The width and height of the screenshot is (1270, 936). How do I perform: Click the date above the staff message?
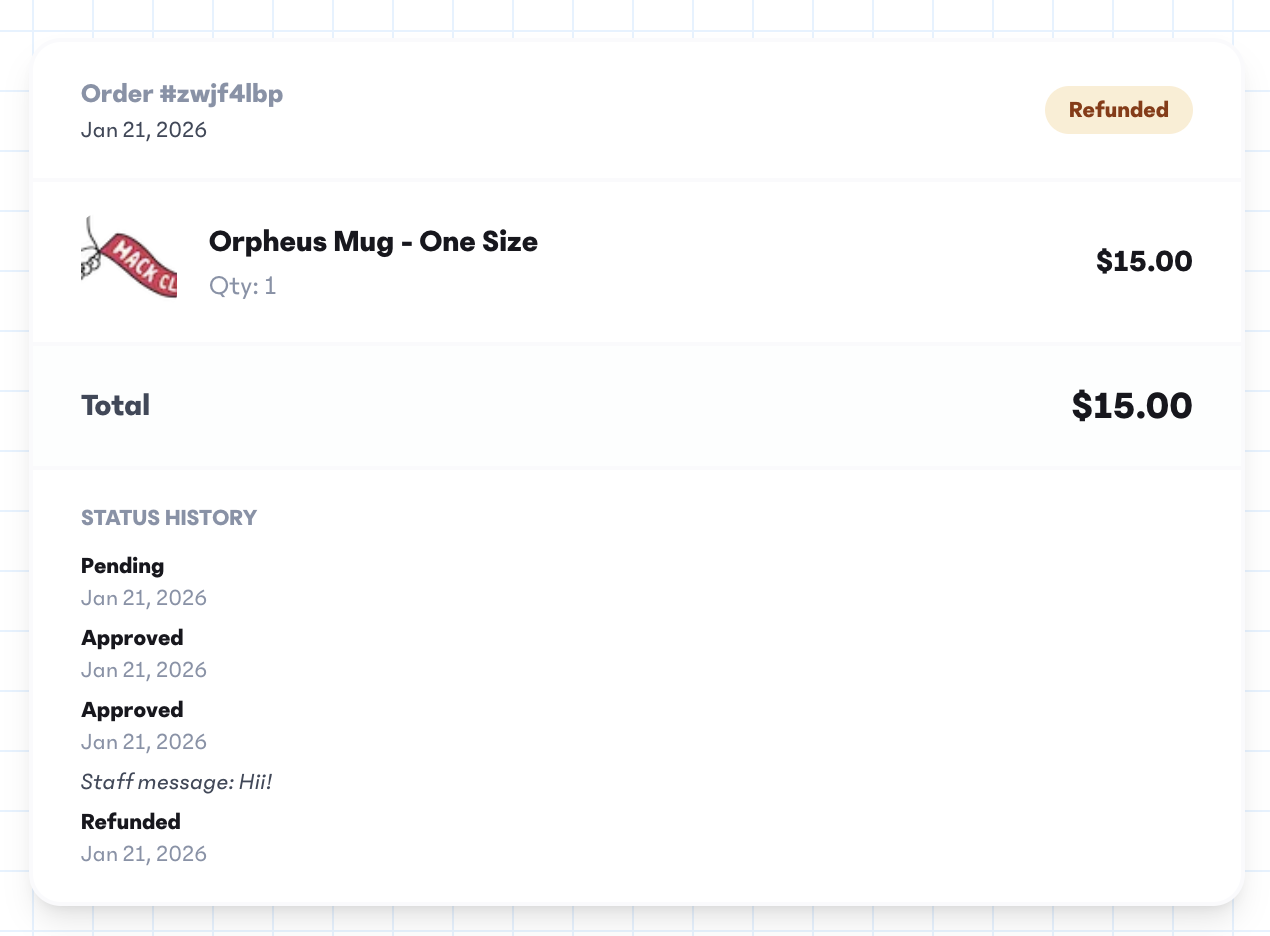coord(144,742)
